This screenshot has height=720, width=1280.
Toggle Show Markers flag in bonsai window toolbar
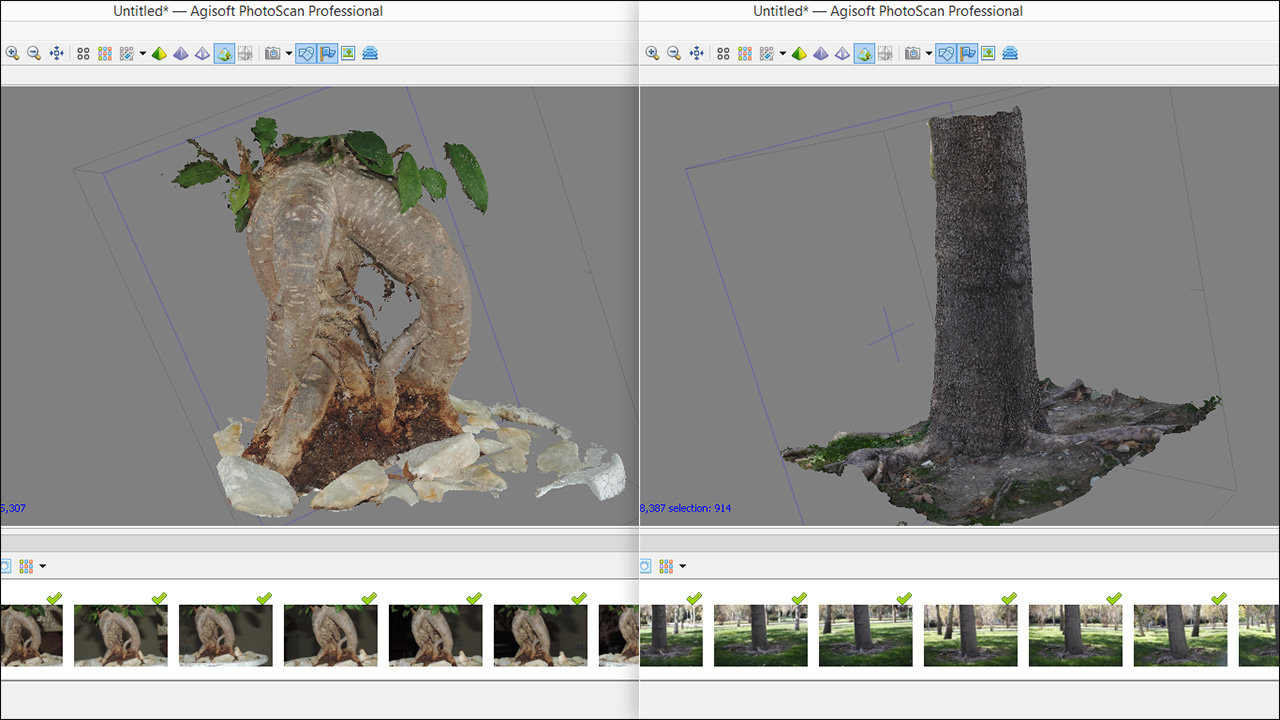327,54
